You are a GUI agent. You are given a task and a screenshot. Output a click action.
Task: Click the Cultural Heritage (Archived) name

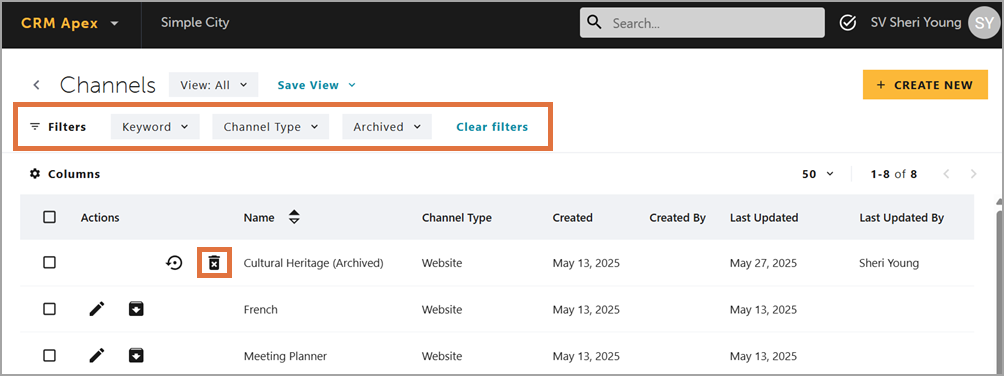click(x=314, y=263)
